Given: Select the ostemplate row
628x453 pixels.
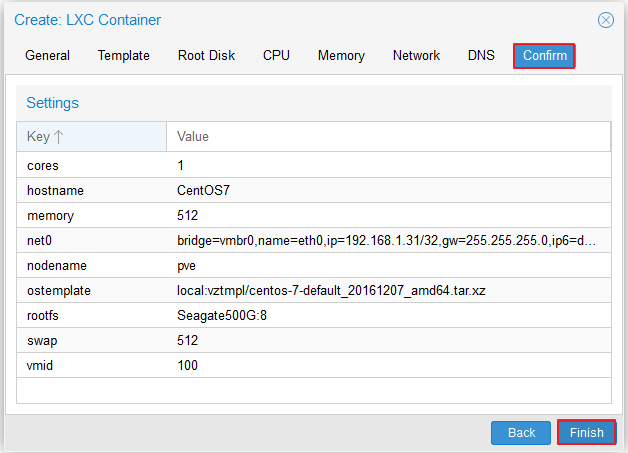Looking at the screenshot, I should pyautogui.click(x=314, y=290).
